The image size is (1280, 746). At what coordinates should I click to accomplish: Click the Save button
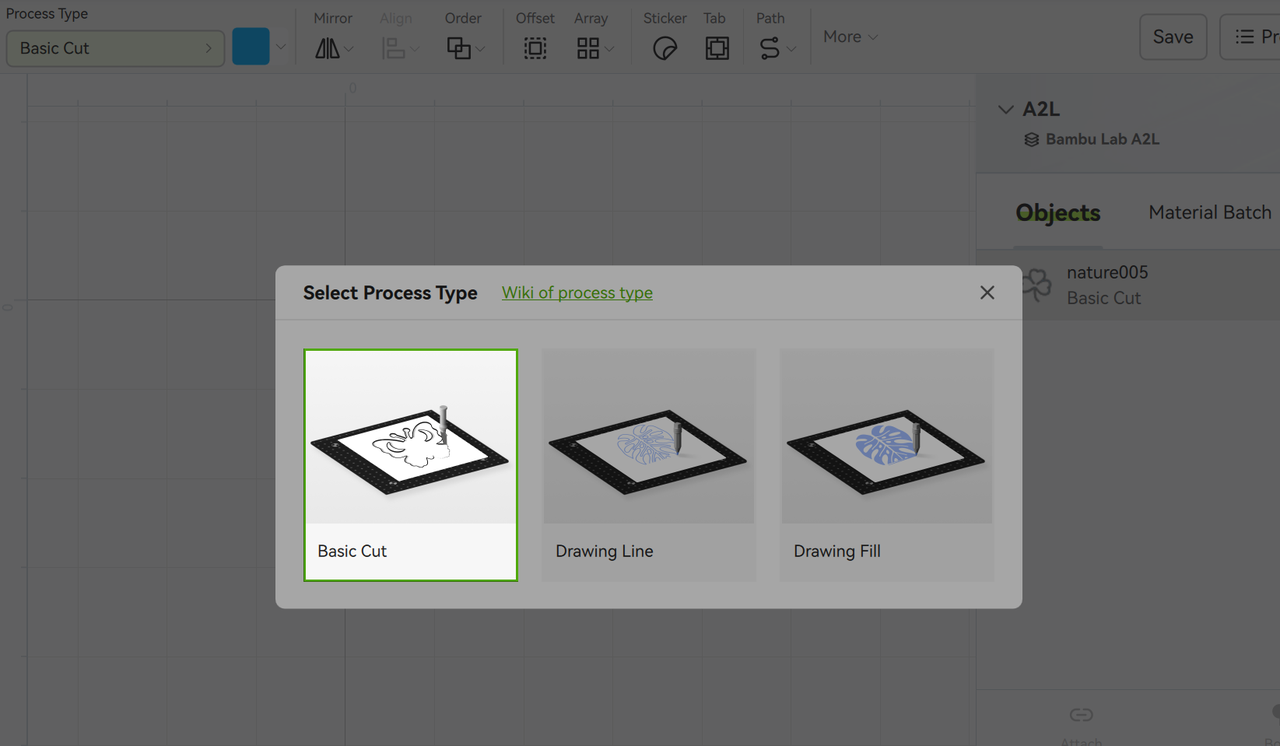pos(1173,37)
